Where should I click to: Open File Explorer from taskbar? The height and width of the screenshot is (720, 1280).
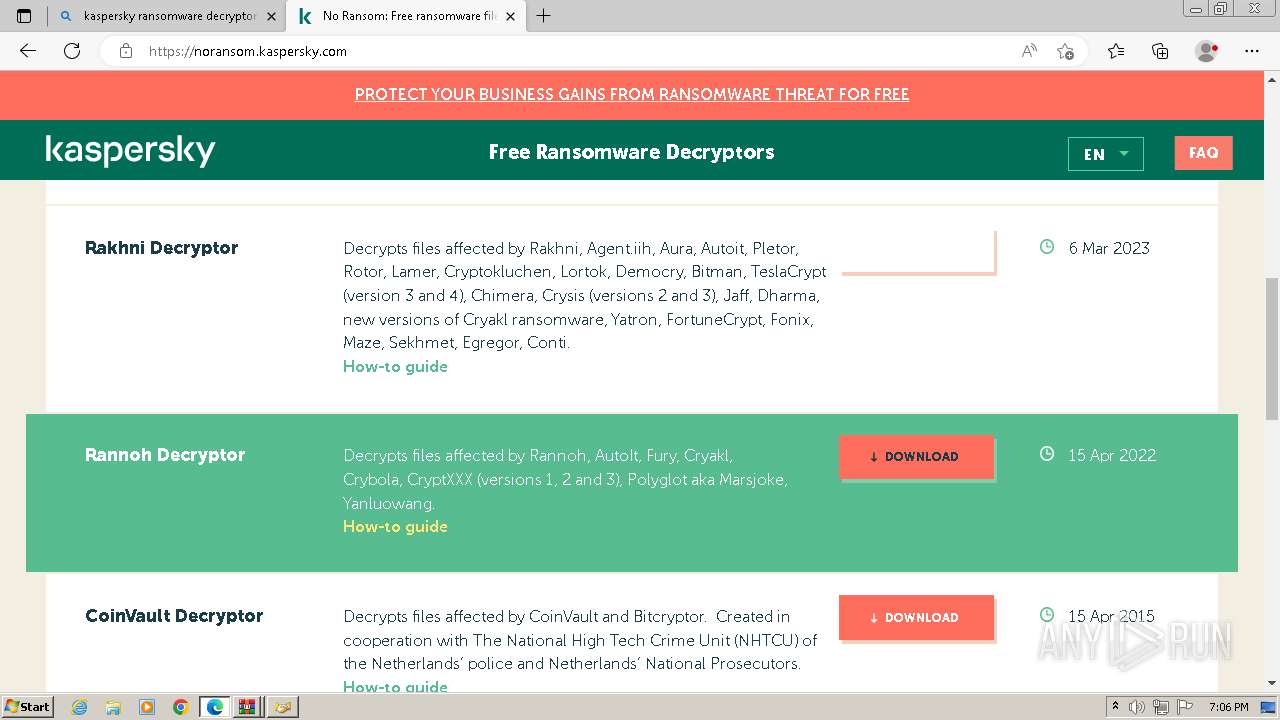coord(113,707)
